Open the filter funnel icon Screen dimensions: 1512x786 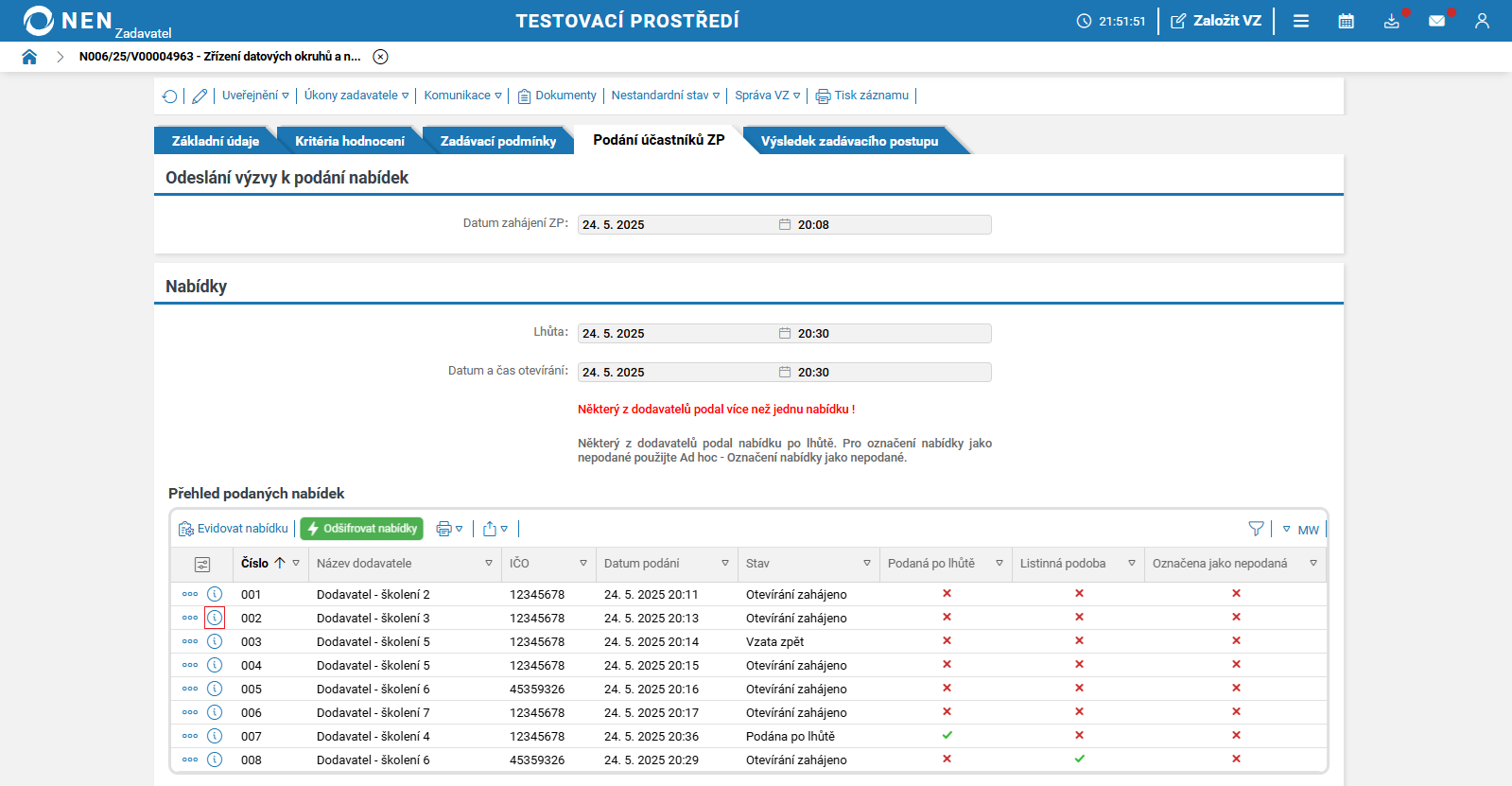(1256, 529)
